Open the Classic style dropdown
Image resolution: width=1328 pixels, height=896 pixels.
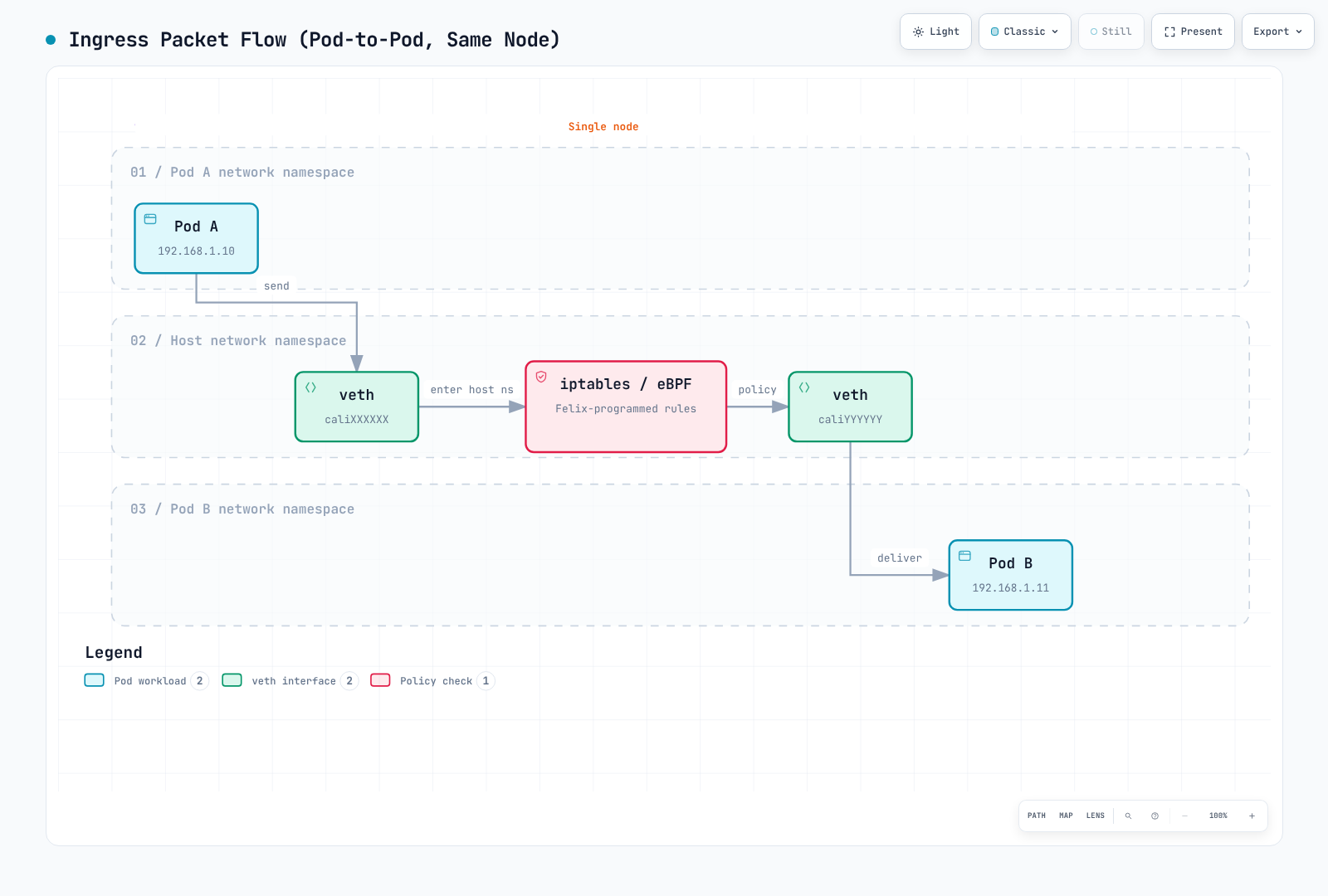click(1025, 32)
